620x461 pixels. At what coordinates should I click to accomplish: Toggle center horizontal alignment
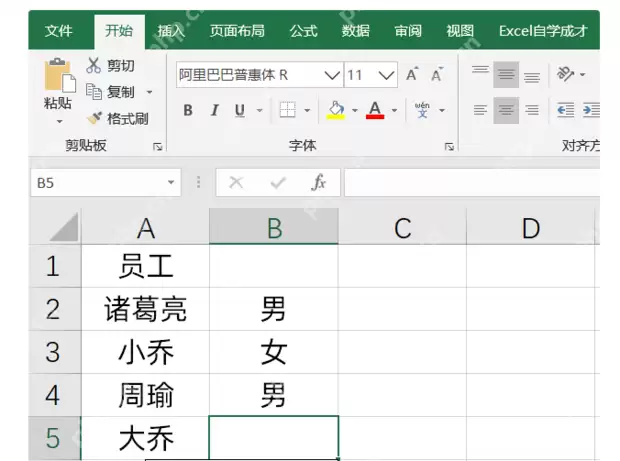pos(506,110)
